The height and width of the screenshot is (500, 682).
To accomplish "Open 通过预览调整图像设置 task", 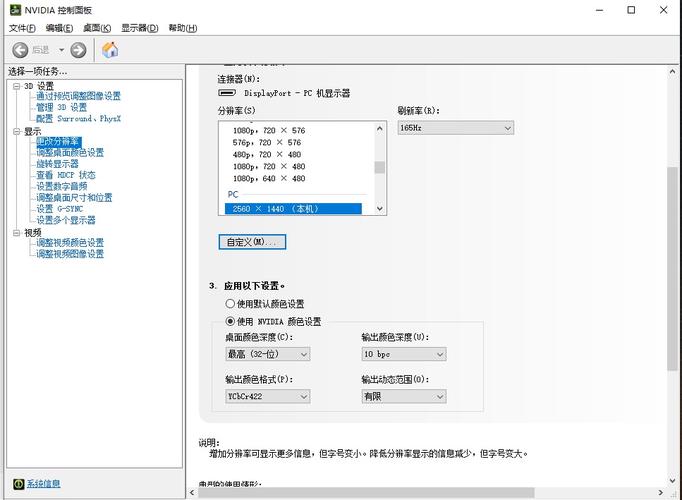I will click(78, 96).
